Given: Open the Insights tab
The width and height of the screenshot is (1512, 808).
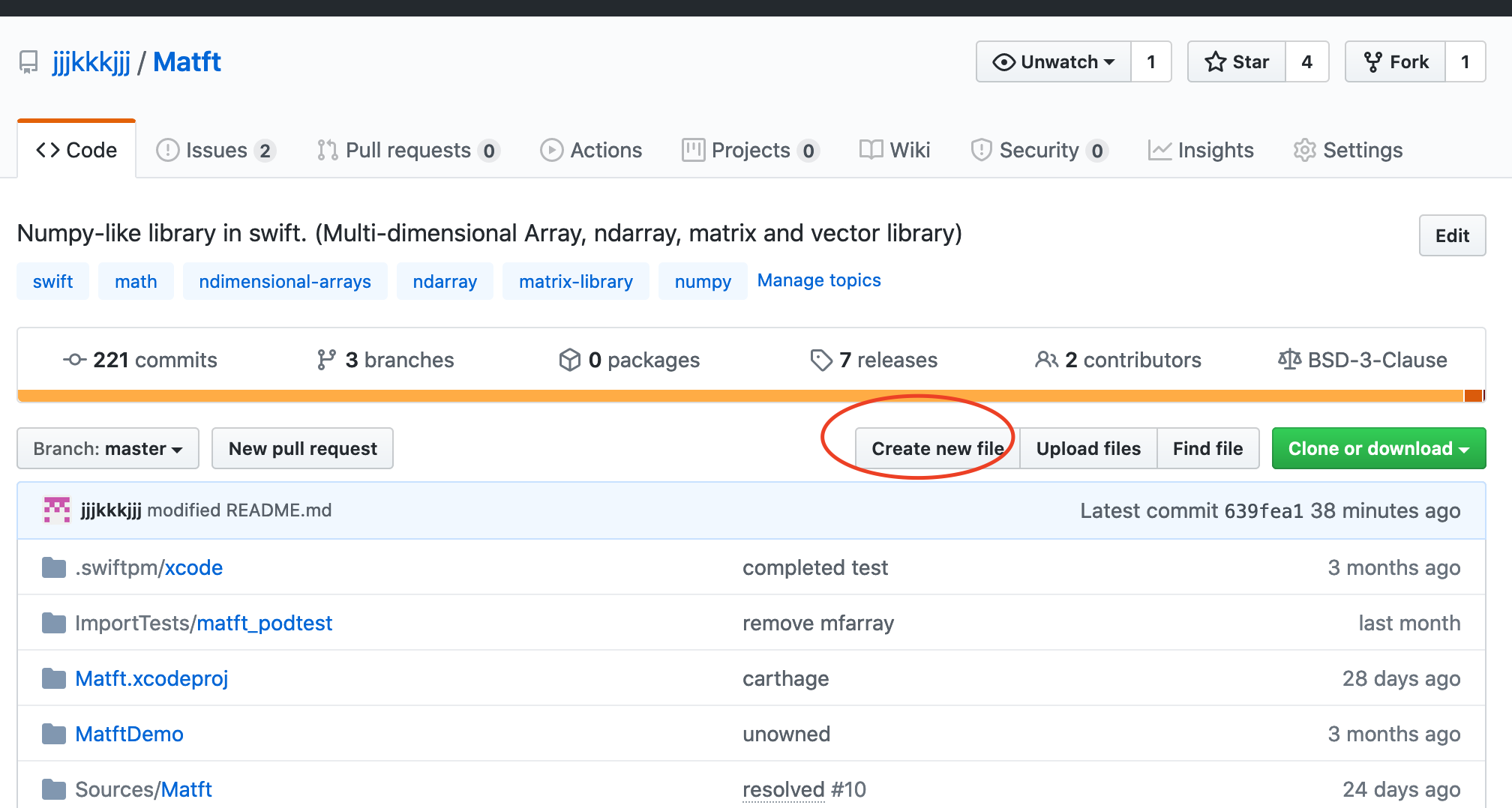Looking at the screenshot, I should tap(1201, 150).
